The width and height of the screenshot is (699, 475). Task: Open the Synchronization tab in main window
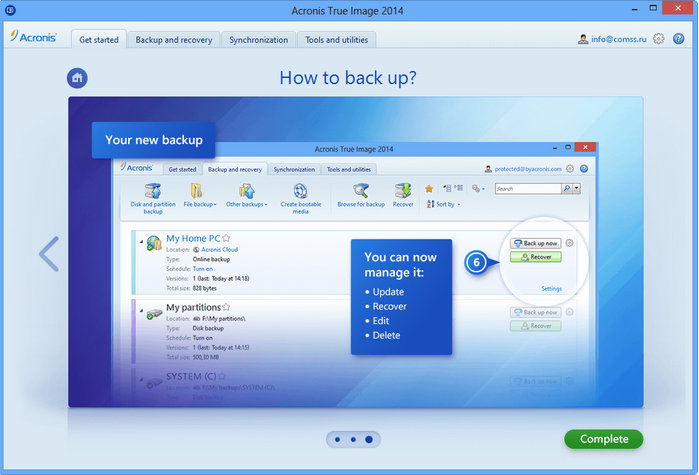click(x=259, y=40)
